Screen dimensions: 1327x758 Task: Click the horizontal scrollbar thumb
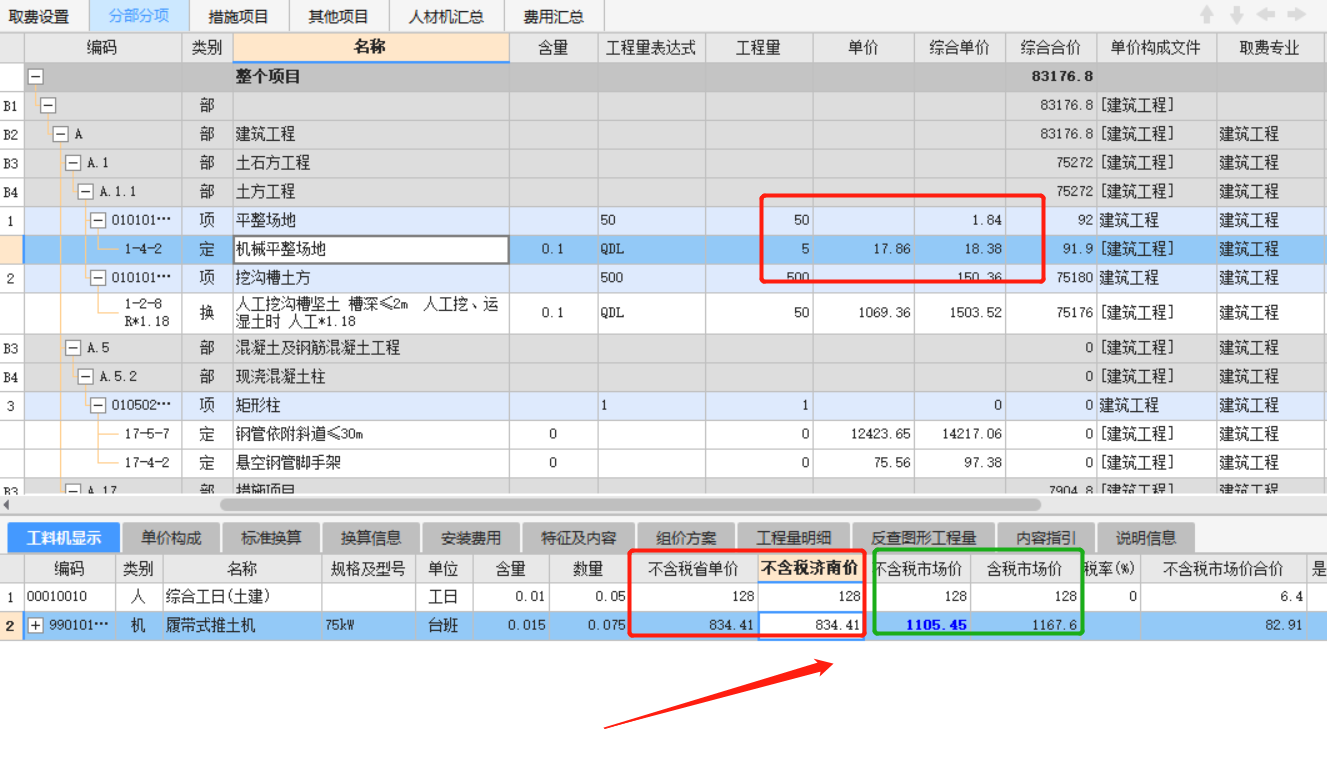pos(631,505)
